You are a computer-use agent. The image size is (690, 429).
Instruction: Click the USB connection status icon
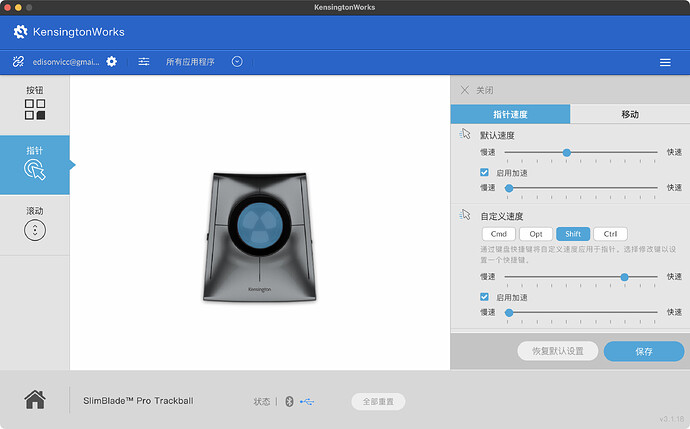point(307,402)
